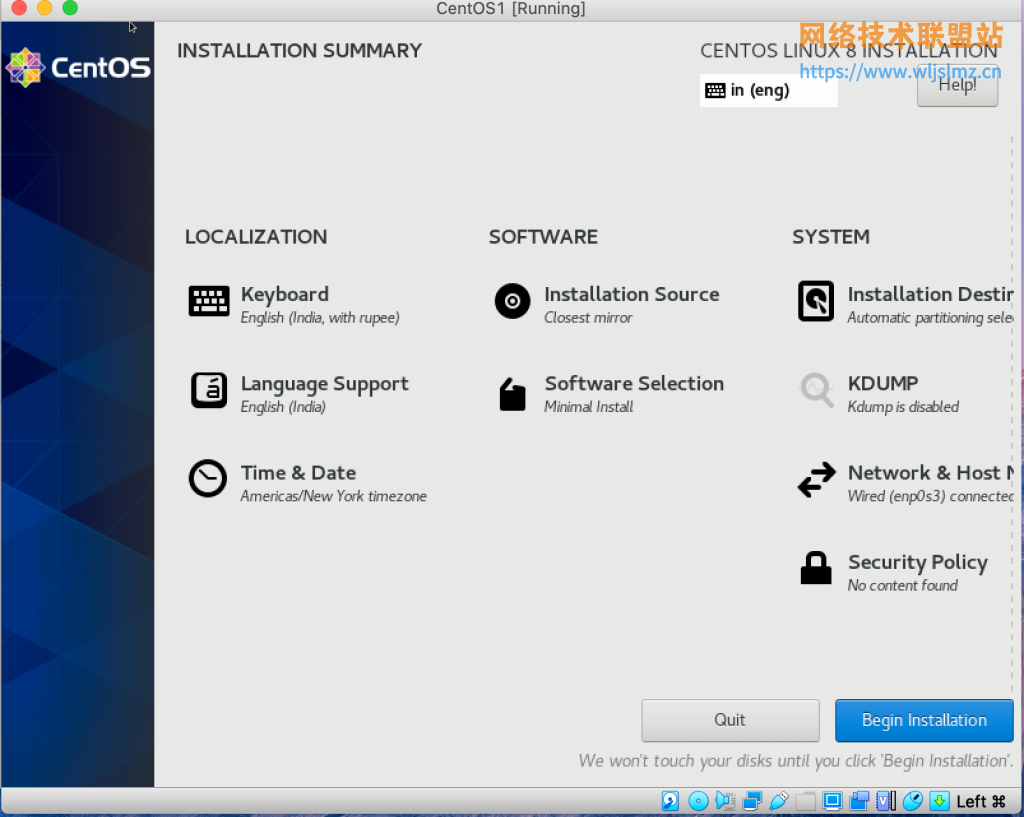Image resolution: width=1024 pixels, height=817 pixels.
Task: Select the Language Support icon
Action: (208, 389)
